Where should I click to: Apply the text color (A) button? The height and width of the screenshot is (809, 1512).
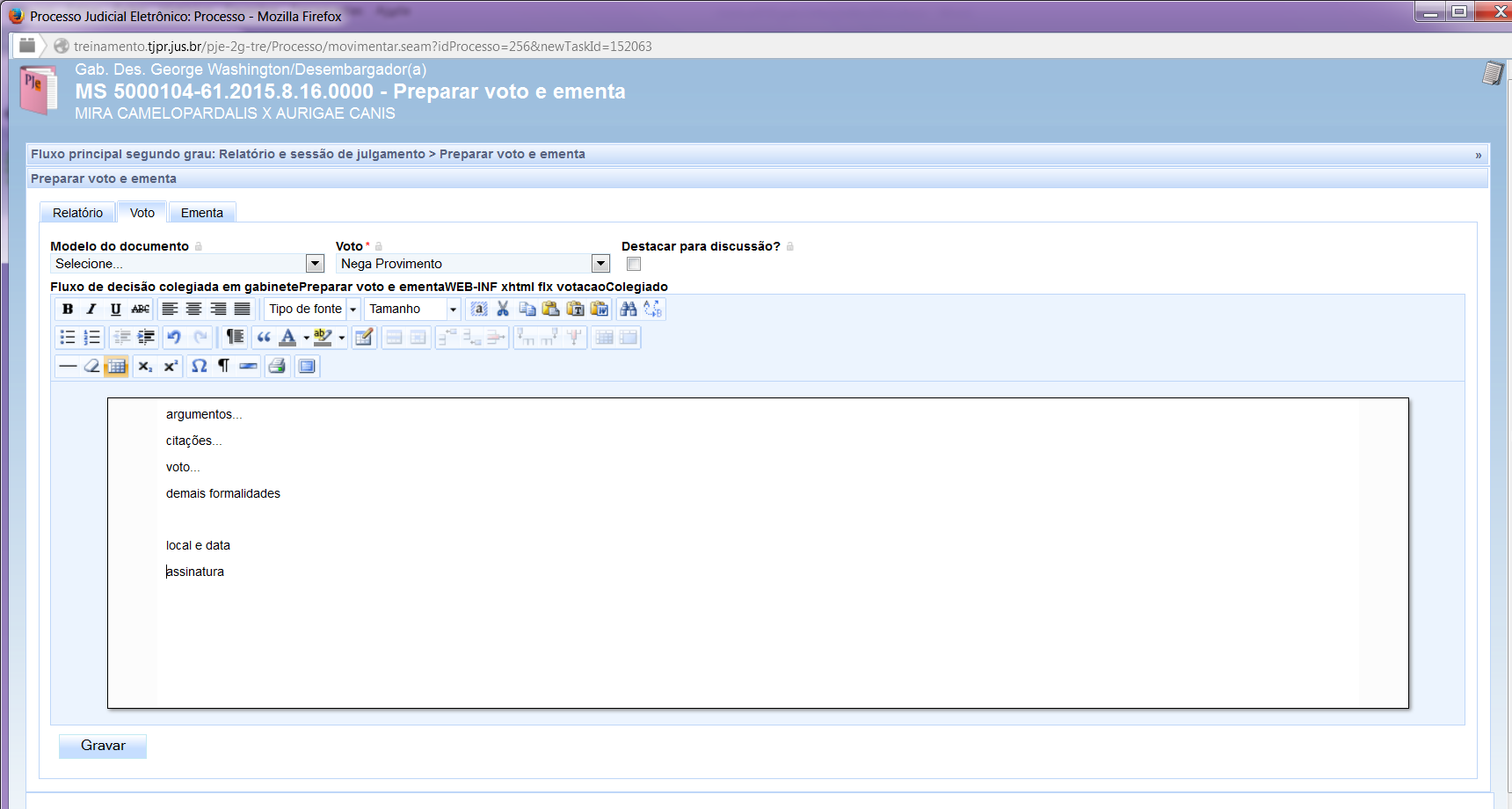[x=287, y=338]
